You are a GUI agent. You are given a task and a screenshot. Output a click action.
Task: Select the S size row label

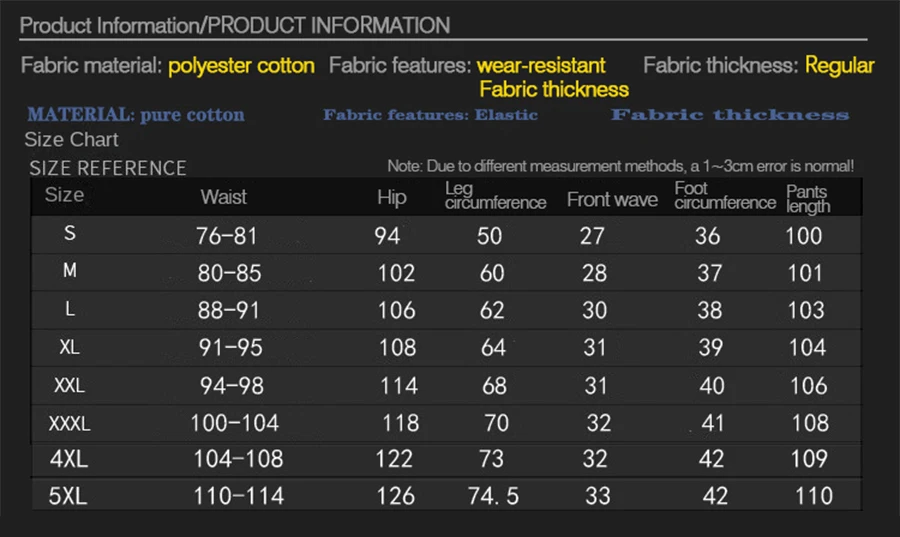click(70, 234)
